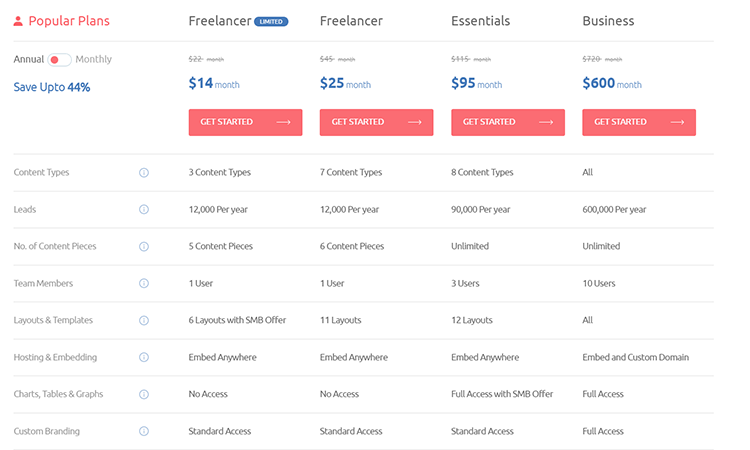750x450 pixels.
Task: Select the Essentials plan heading
Action: (x=480, y=21)
